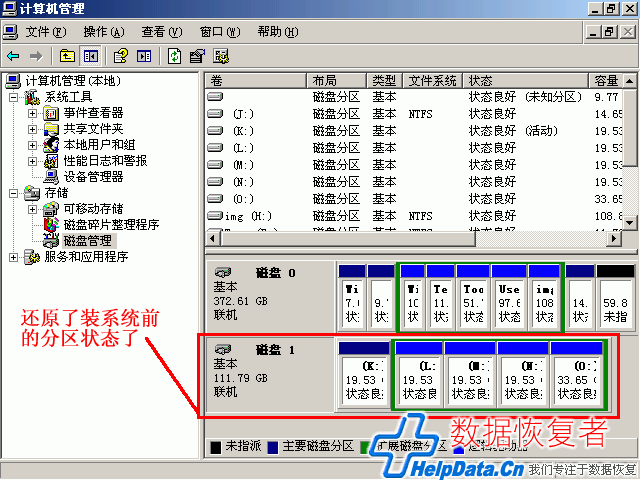Screen dimensions: 640x480
Task: Click the 可移动存储 icon
Action: [x=51, y=209]
